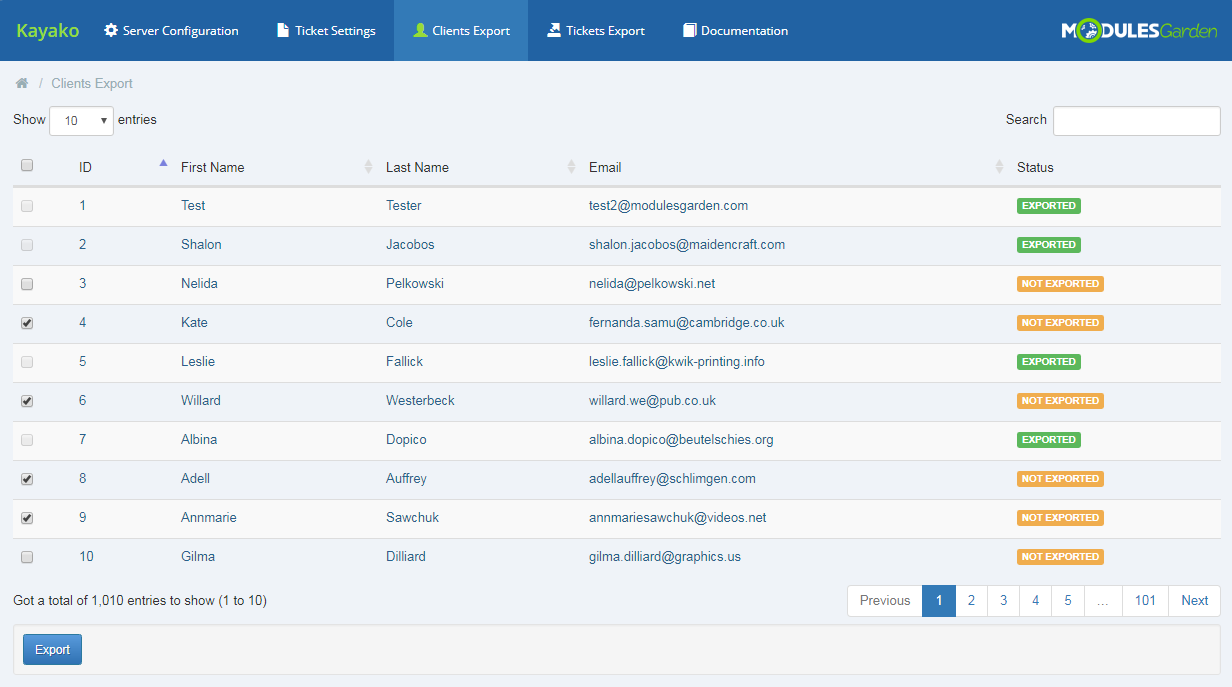This screenshot has height=687, width=1232.
Task: Click the Export button
Action: 52,649
